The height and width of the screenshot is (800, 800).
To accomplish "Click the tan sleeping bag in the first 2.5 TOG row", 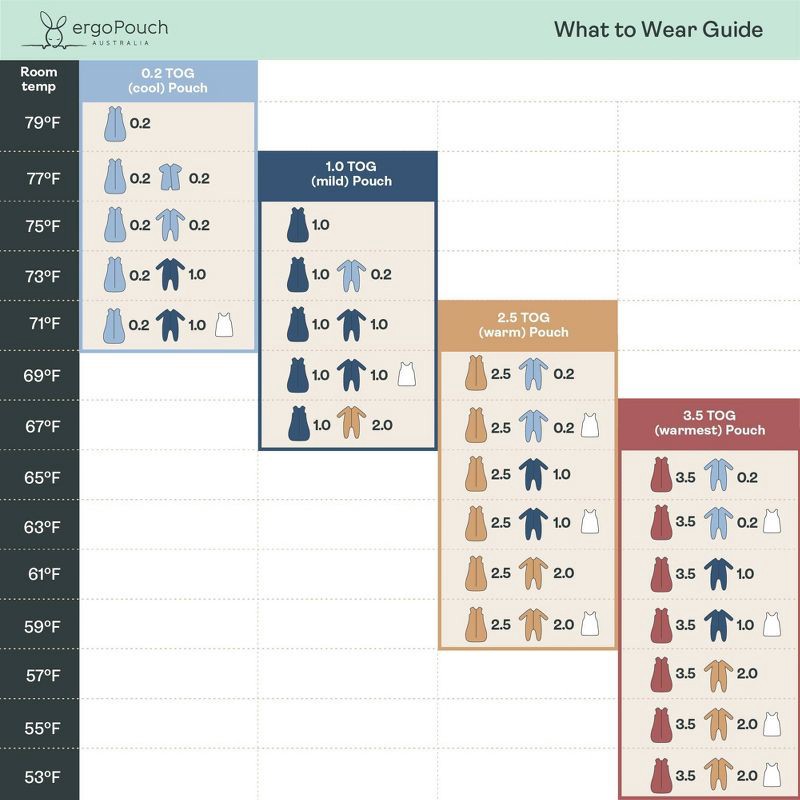I will point(475,375).
